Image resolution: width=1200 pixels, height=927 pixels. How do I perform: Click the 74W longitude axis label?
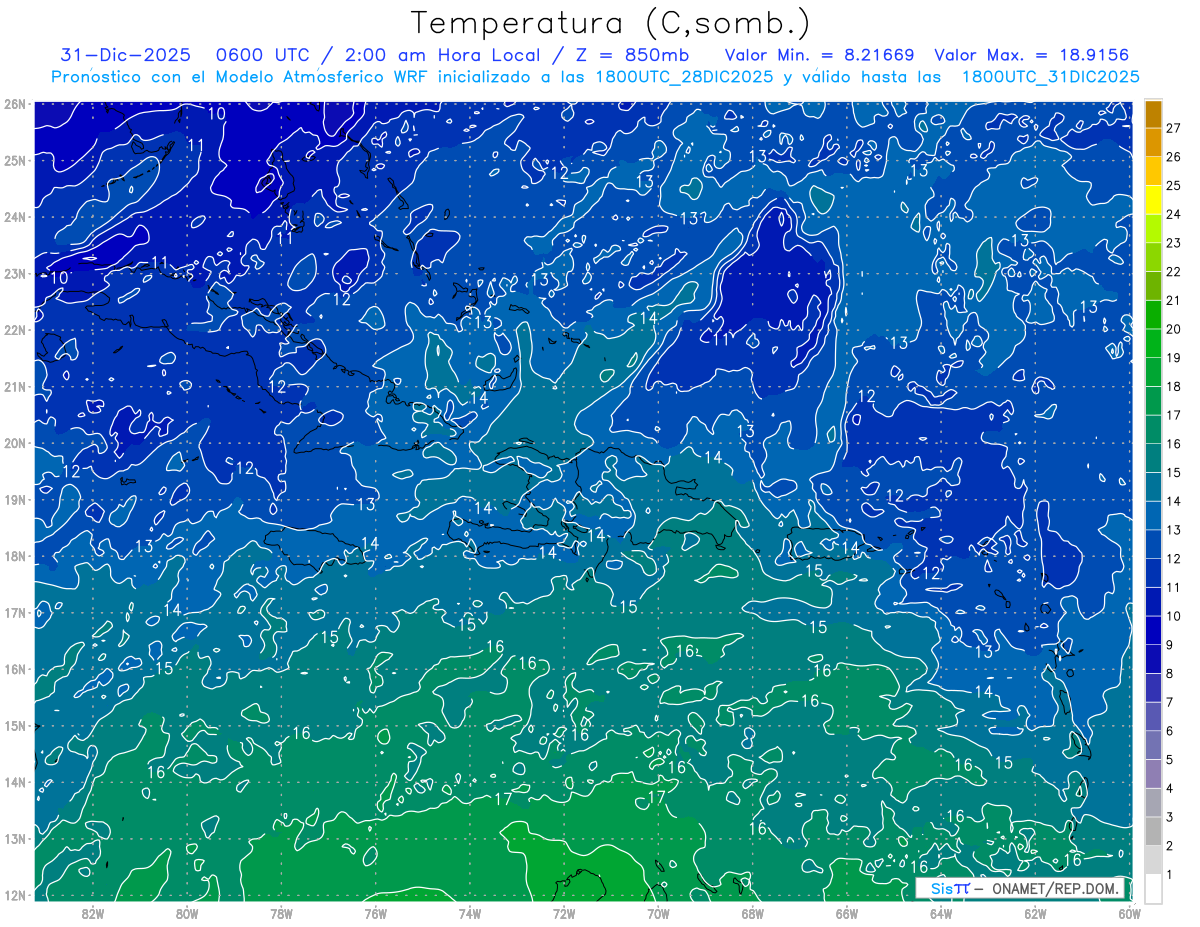point(470,913)
